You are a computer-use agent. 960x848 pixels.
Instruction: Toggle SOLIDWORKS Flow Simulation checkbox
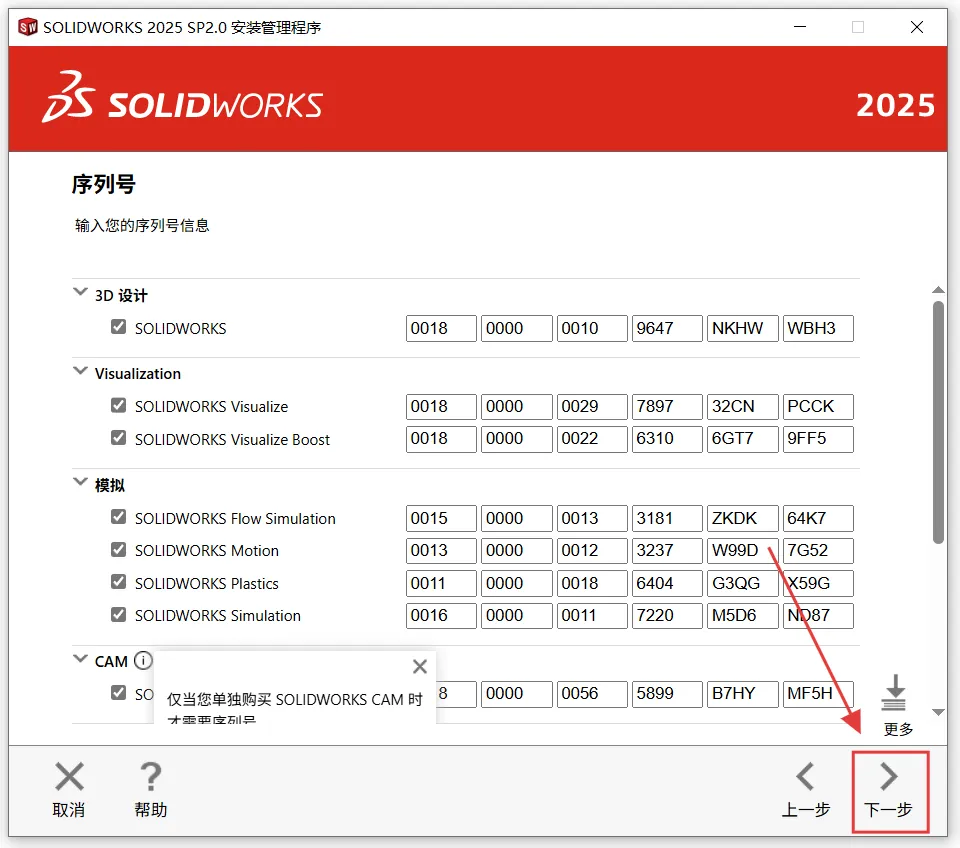point(118,517)
